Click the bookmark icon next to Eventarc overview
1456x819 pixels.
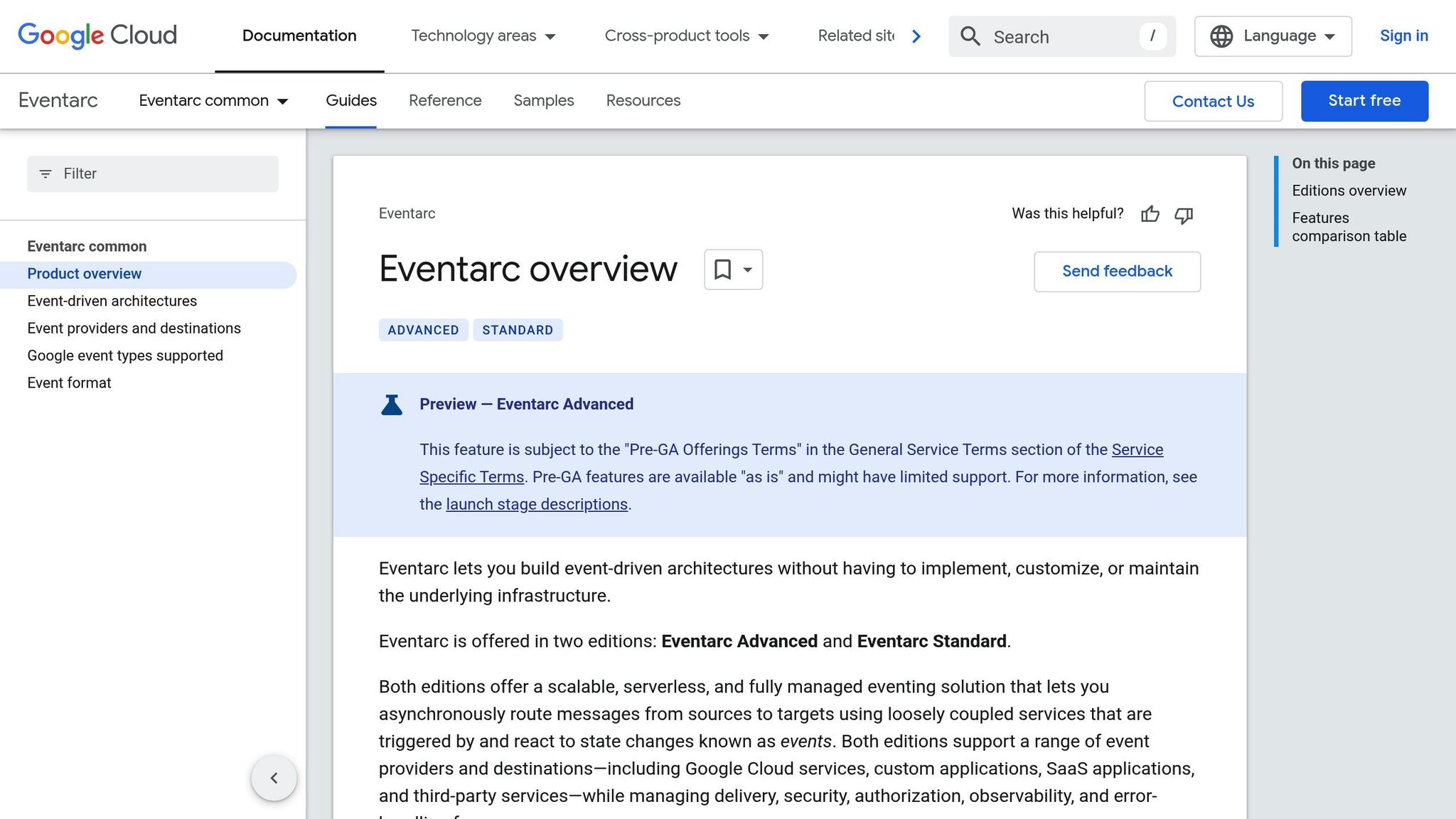(724, 270)
